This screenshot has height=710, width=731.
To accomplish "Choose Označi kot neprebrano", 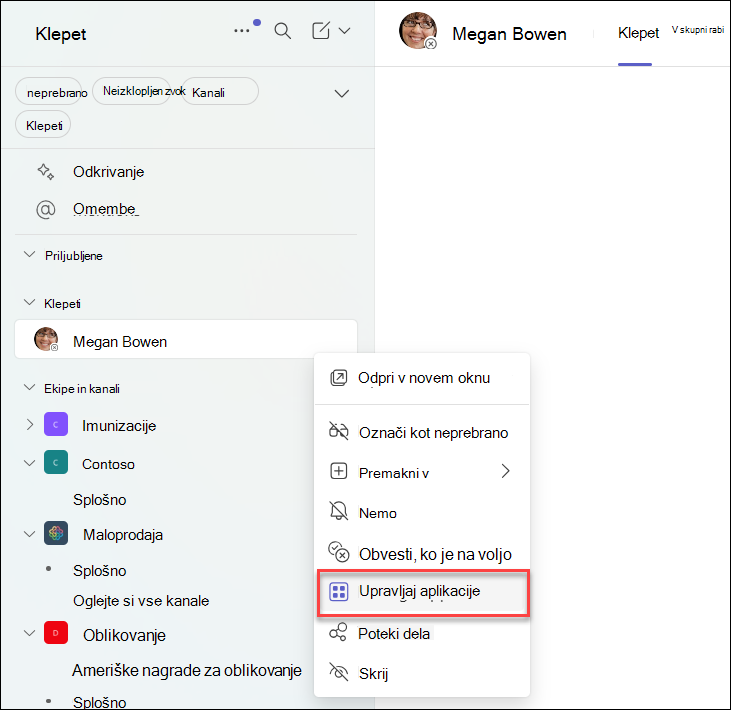I will coord(422,432).
